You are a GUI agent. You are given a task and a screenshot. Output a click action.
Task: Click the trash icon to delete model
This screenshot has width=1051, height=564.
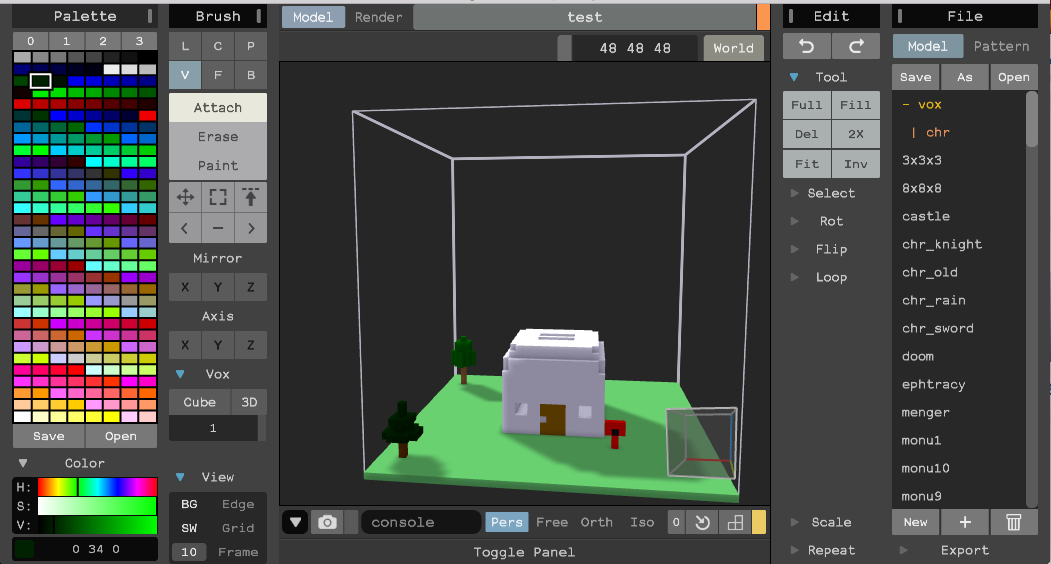1013,522
